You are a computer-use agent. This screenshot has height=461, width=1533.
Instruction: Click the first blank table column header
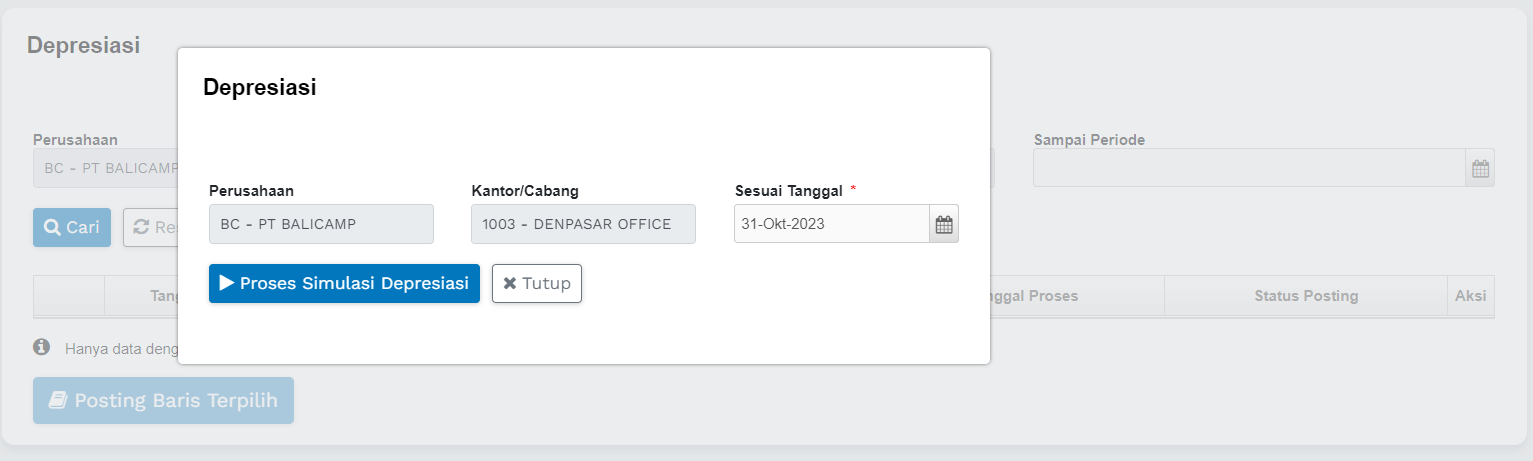click(69, 296)
